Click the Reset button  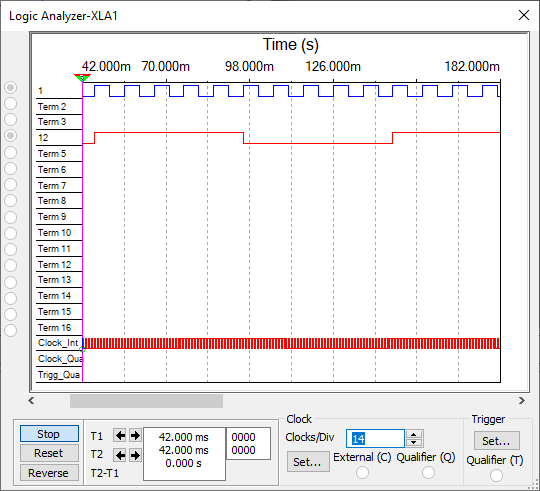pos(49,453)
